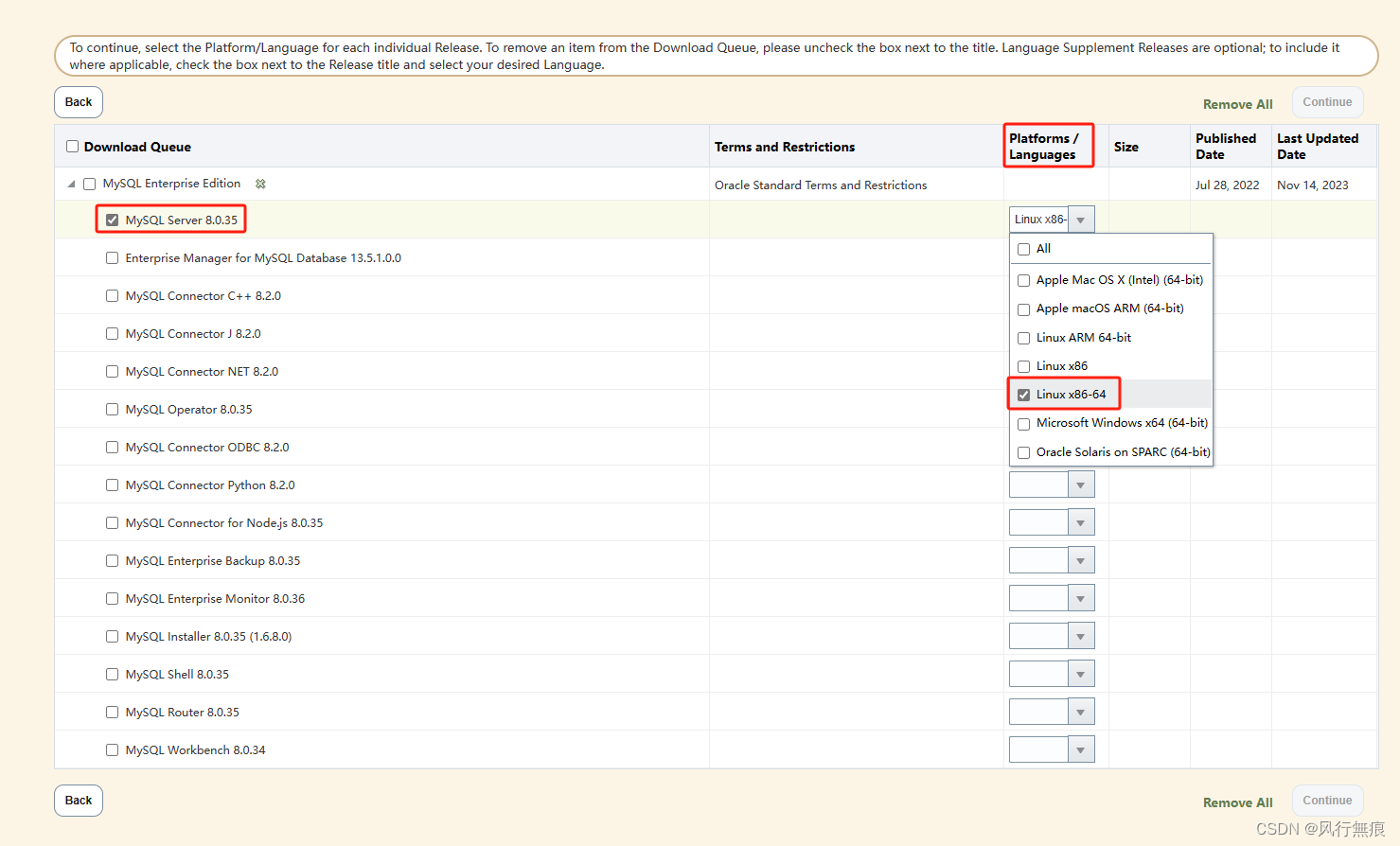The image size is (1400, 846).
Task: Check MySQL Connector C++ 8.2.0
Action: pyautogui.click(x=113, y=295)
